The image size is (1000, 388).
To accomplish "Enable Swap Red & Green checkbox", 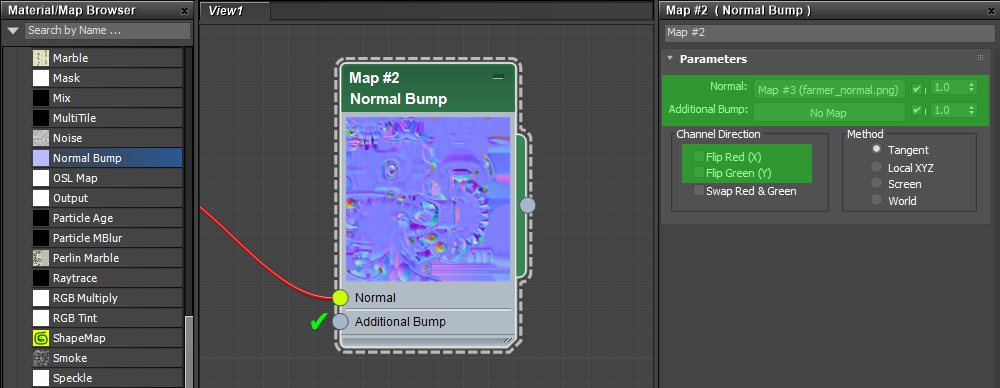I will tap(700, 191).
